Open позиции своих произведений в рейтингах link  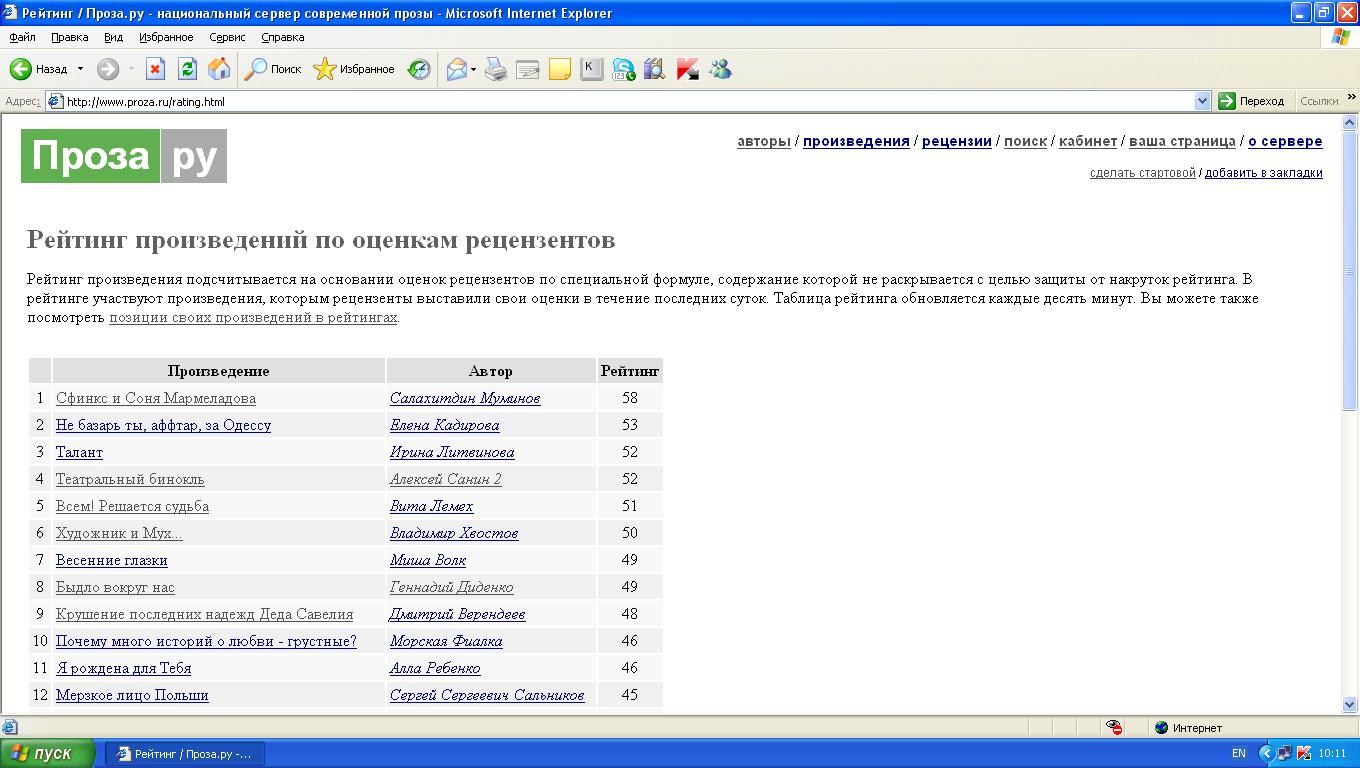tap(253, 318)
